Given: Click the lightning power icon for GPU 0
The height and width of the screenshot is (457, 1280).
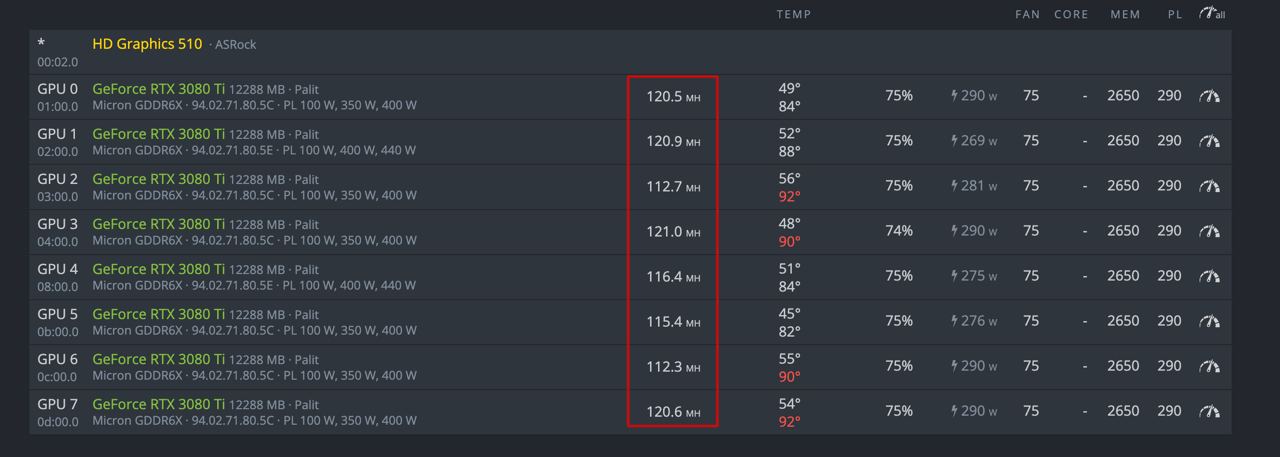Looking at the screenshot, I should [x=955, y=96].
